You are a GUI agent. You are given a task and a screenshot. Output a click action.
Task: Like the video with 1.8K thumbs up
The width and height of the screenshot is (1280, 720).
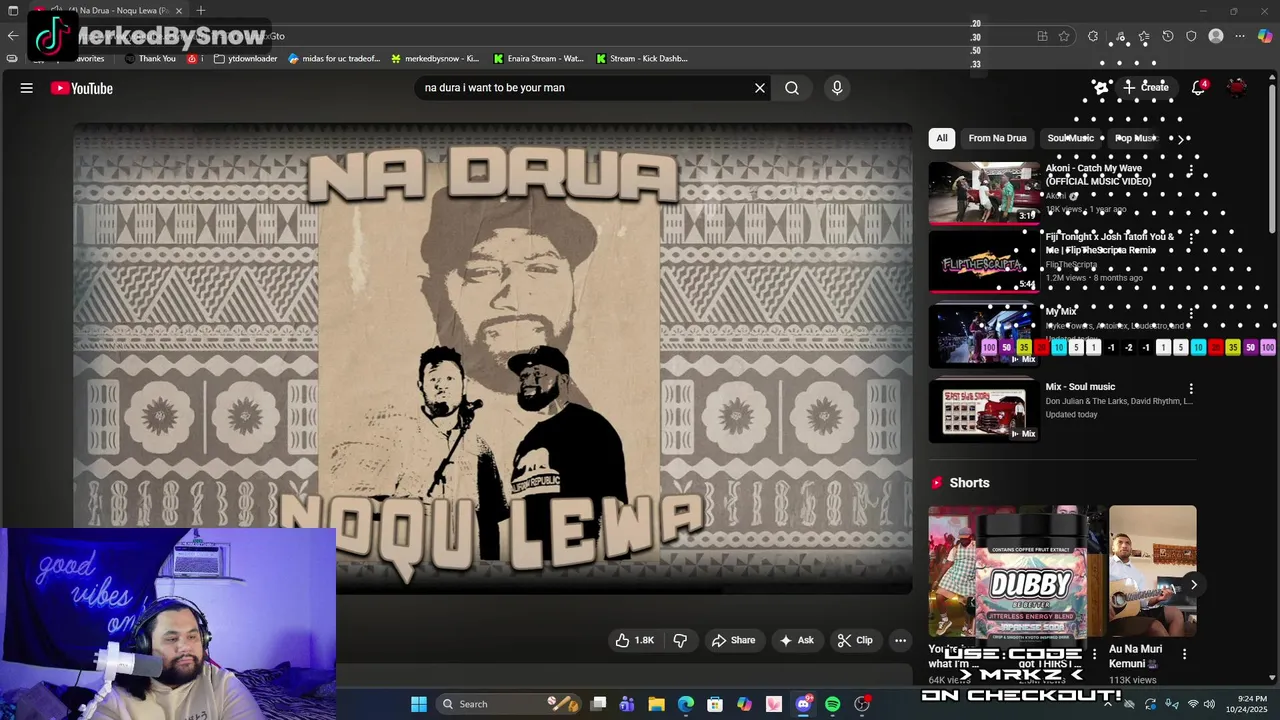634,640
